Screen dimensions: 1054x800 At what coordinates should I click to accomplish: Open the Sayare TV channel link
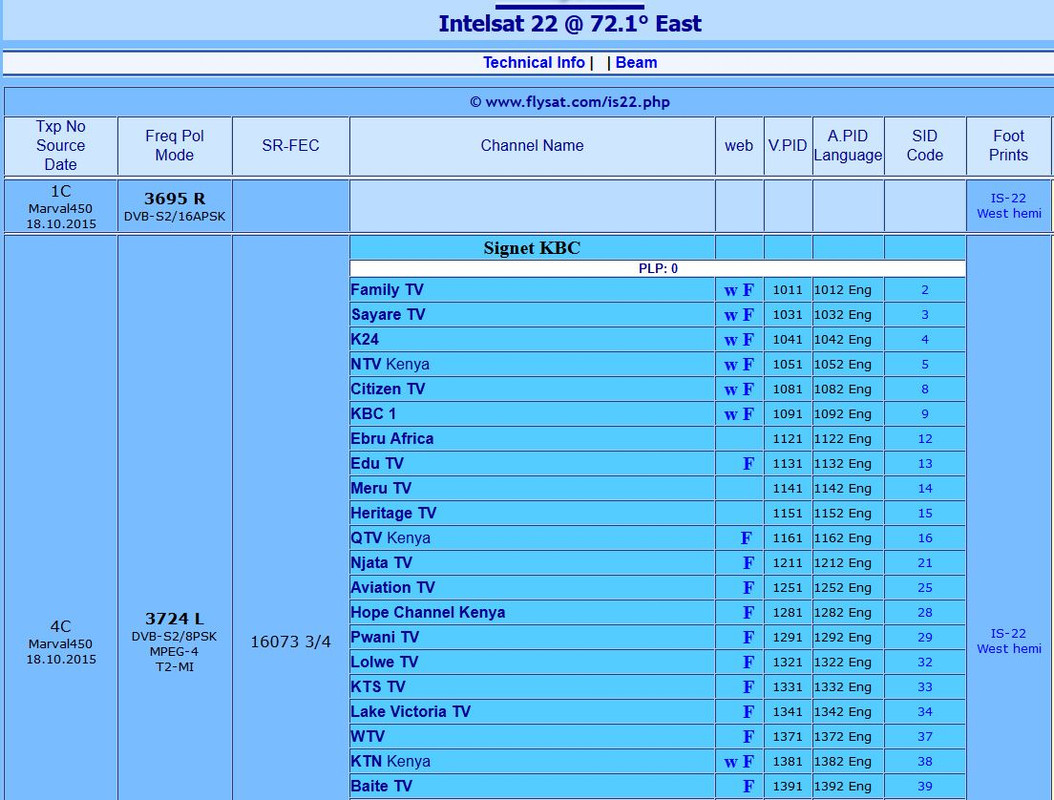pyautogui.click(x=388, y=315)
